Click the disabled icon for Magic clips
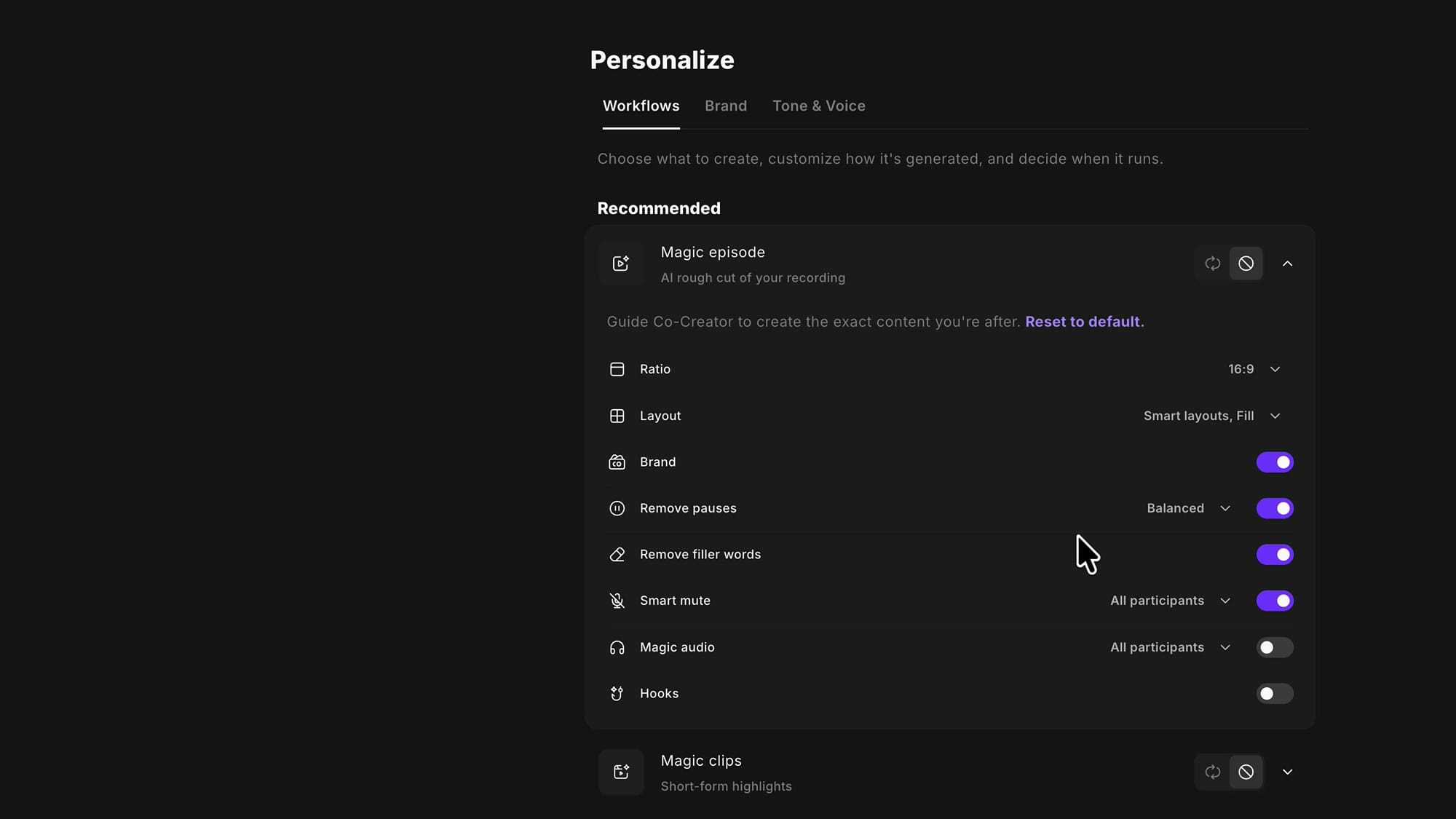1456x819 pixels. tap(1246, 772)
